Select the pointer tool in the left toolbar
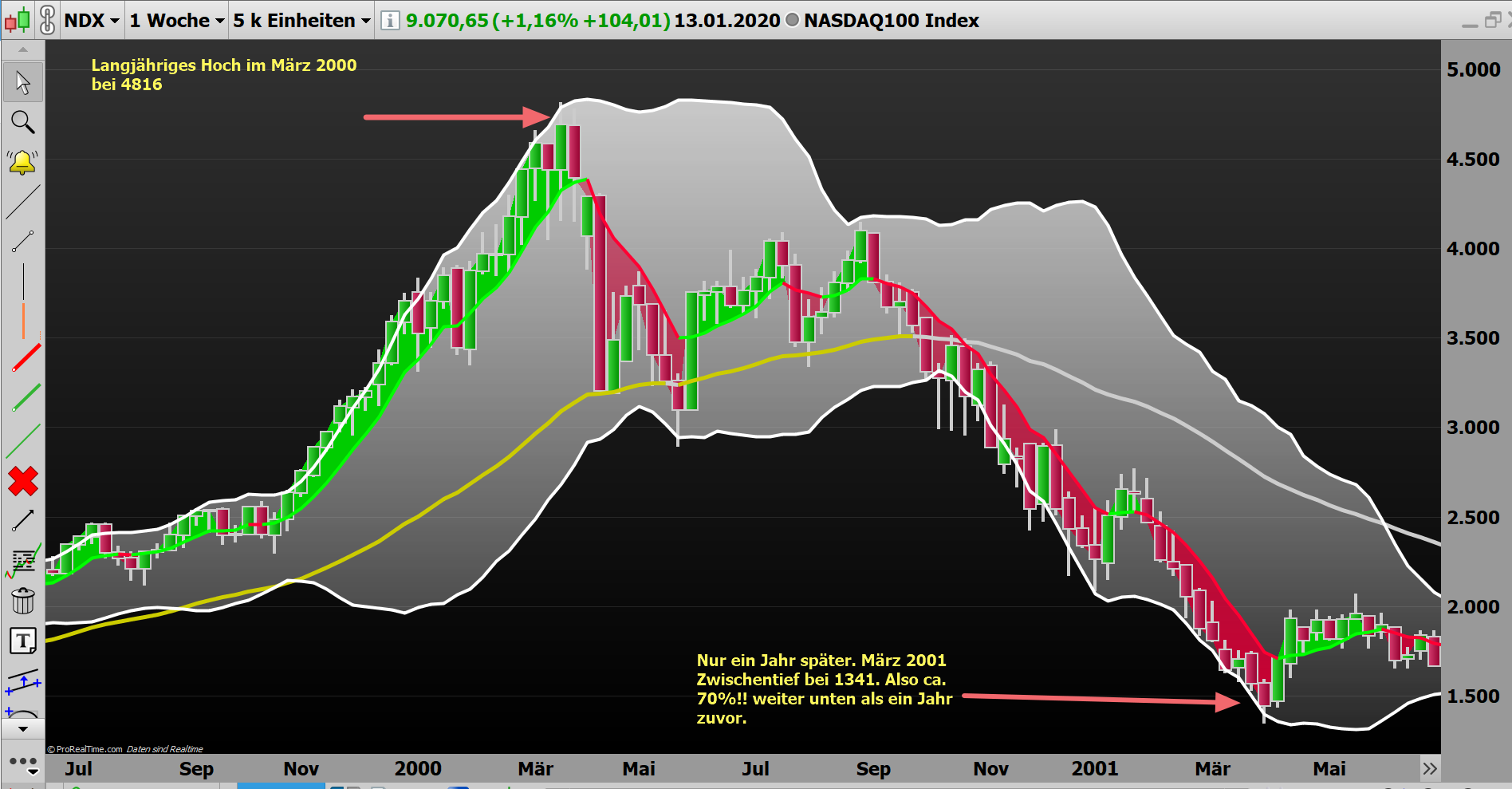 click(22, 82)
